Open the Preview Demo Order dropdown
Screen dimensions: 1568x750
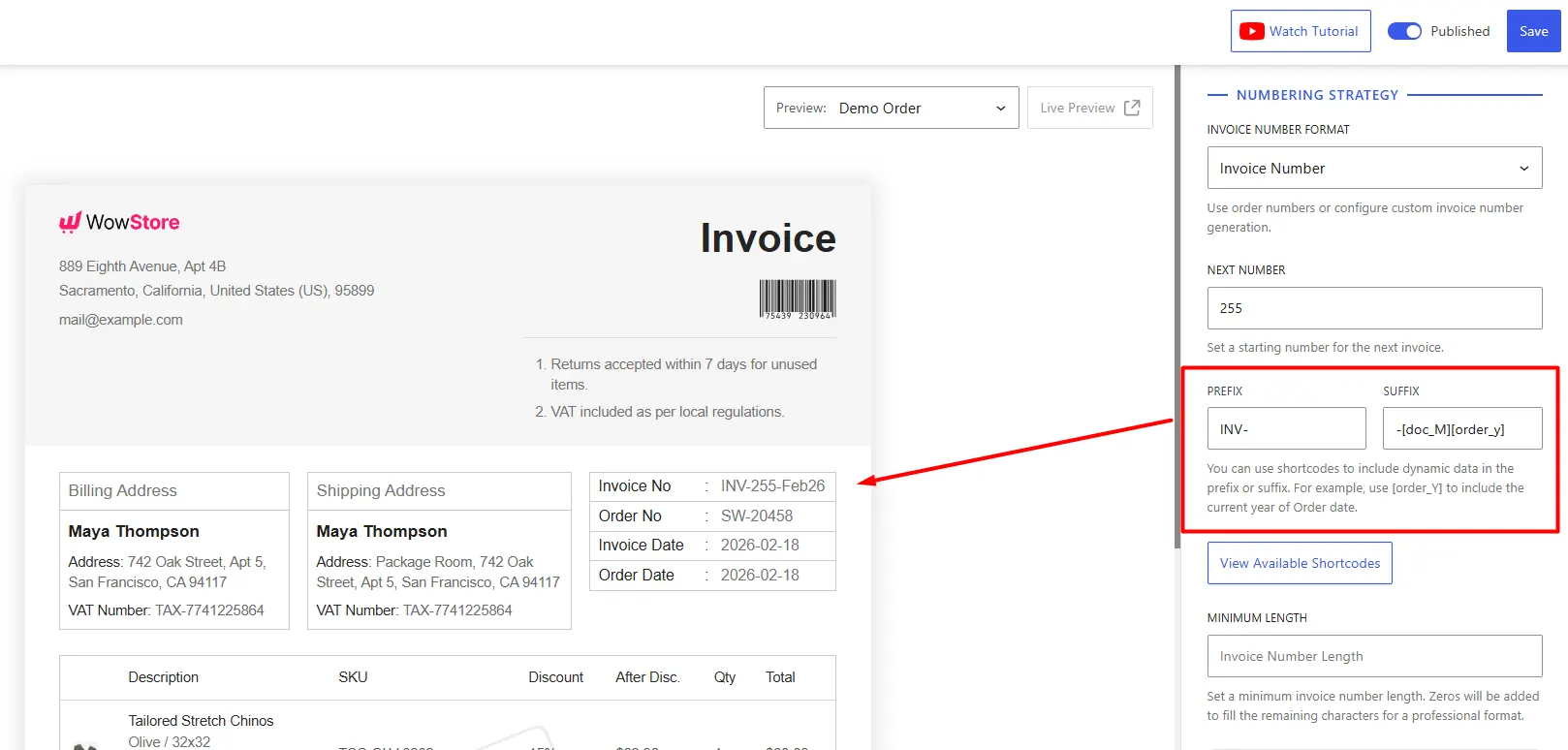tap(891, 108)
